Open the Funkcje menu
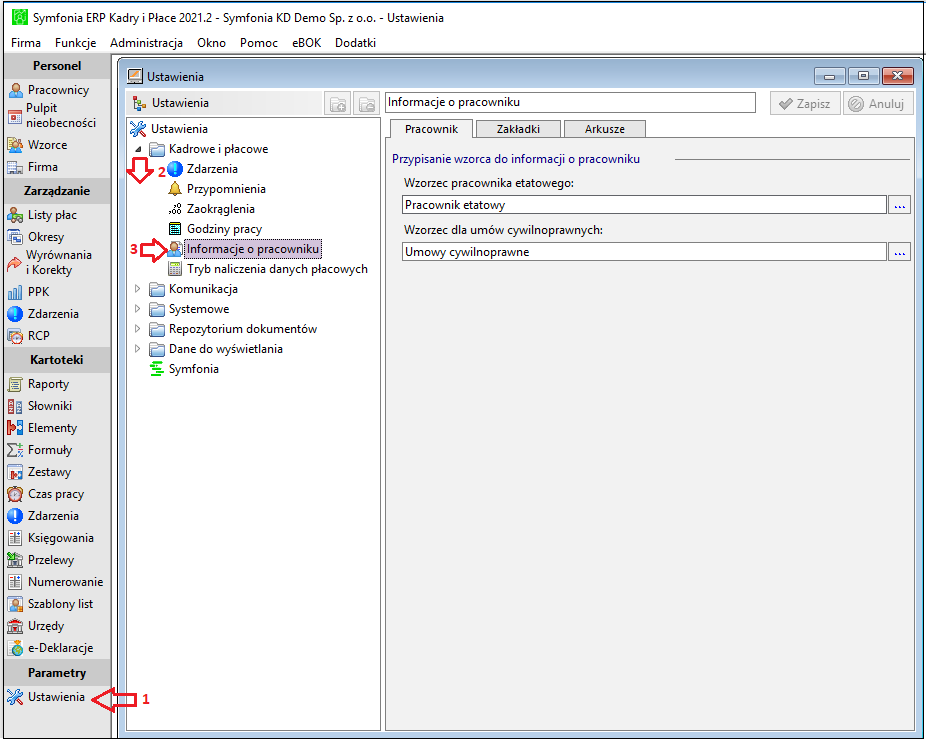The image size is (926, 741). tap(76, 43)
